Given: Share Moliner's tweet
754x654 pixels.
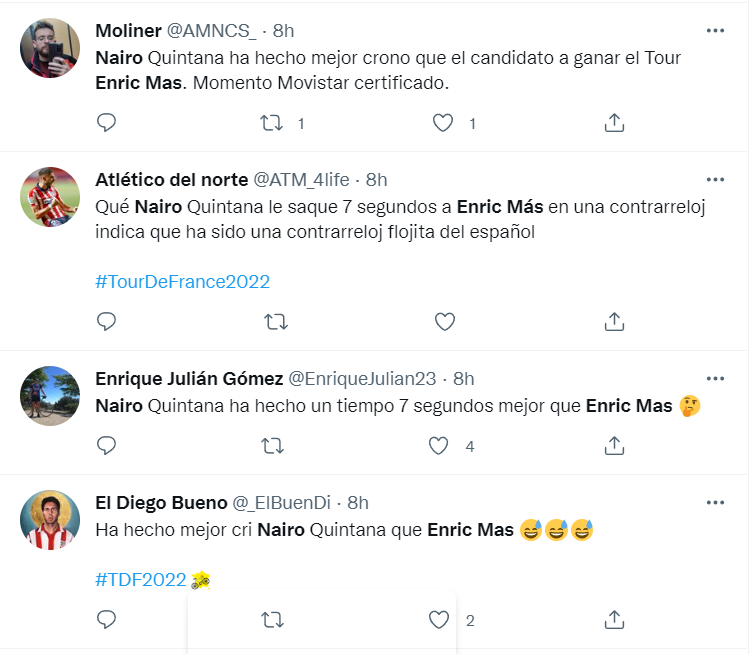Looking at the screenshot, I should 615,123.
